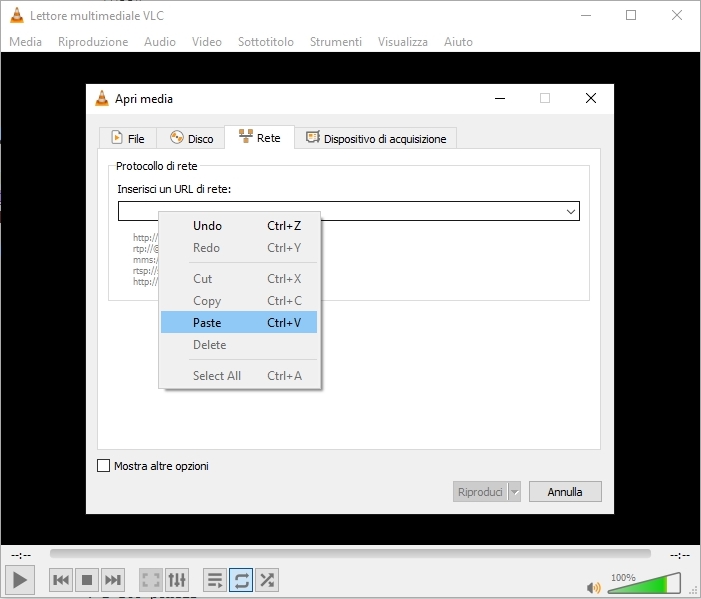
Task: Click the Play button in VLC controls
Action: (20, 580)
